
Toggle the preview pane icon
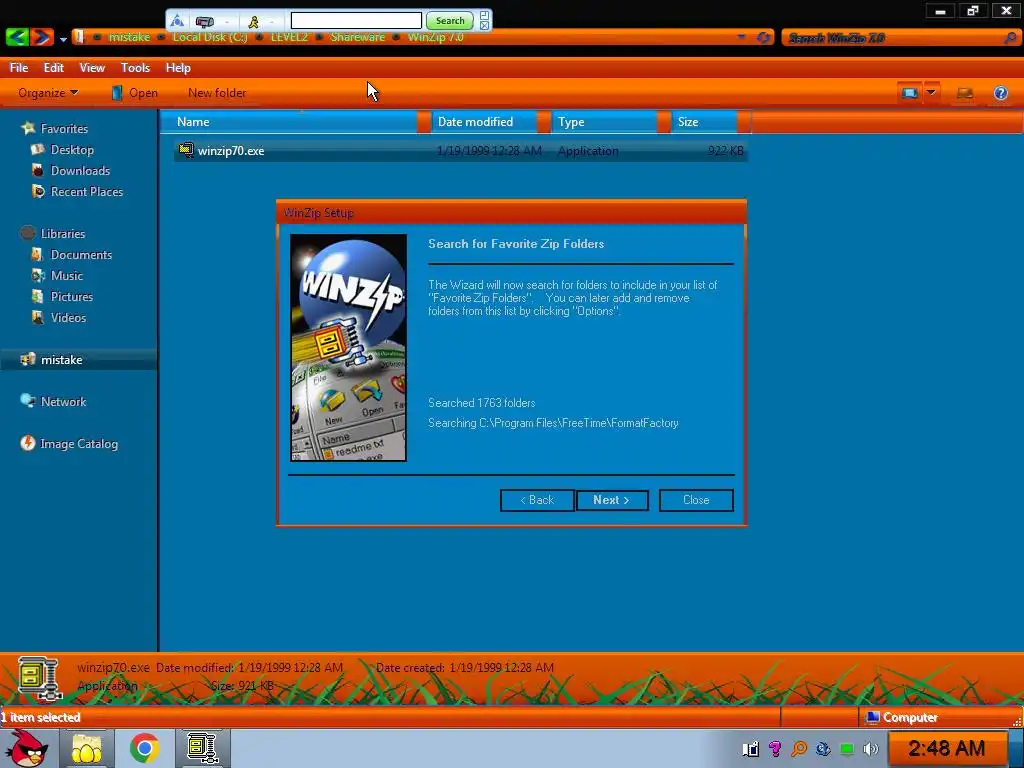pos(965,93)
